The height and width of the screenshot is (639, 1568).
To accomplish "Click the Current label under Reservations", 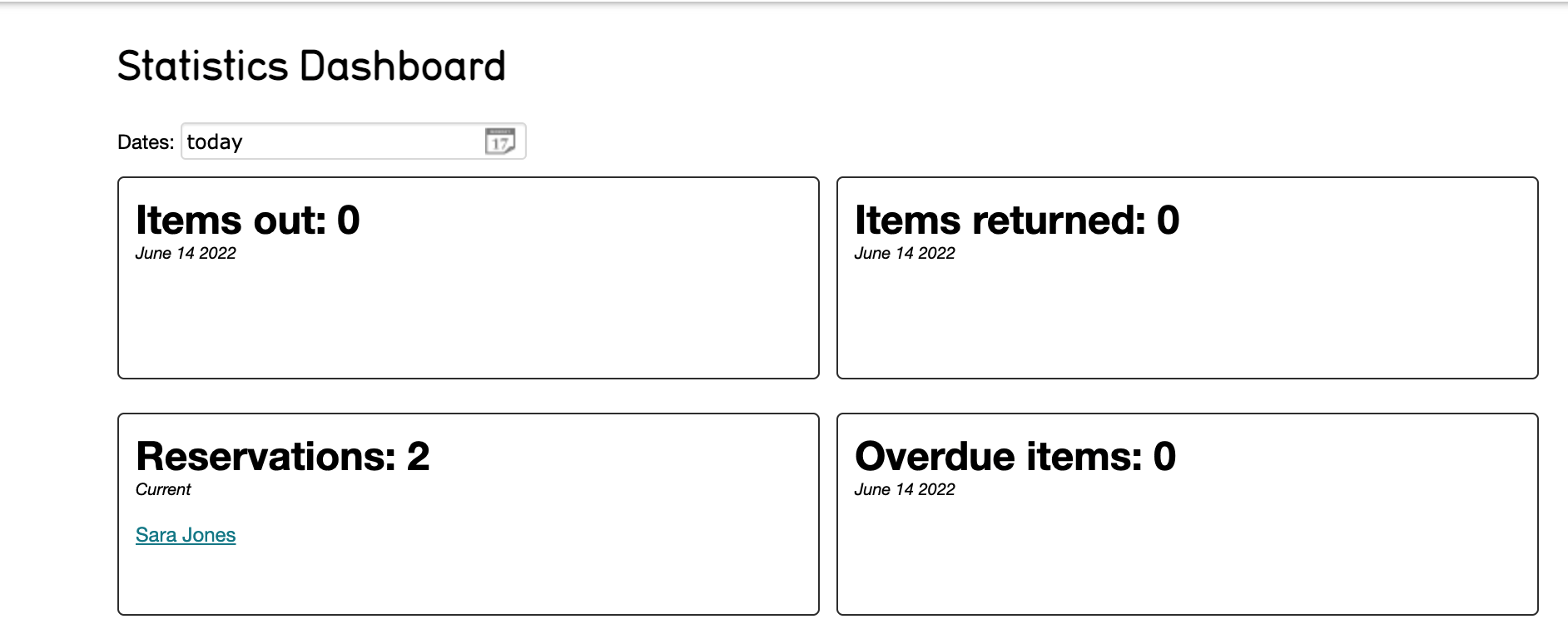I will pos(163,489).
